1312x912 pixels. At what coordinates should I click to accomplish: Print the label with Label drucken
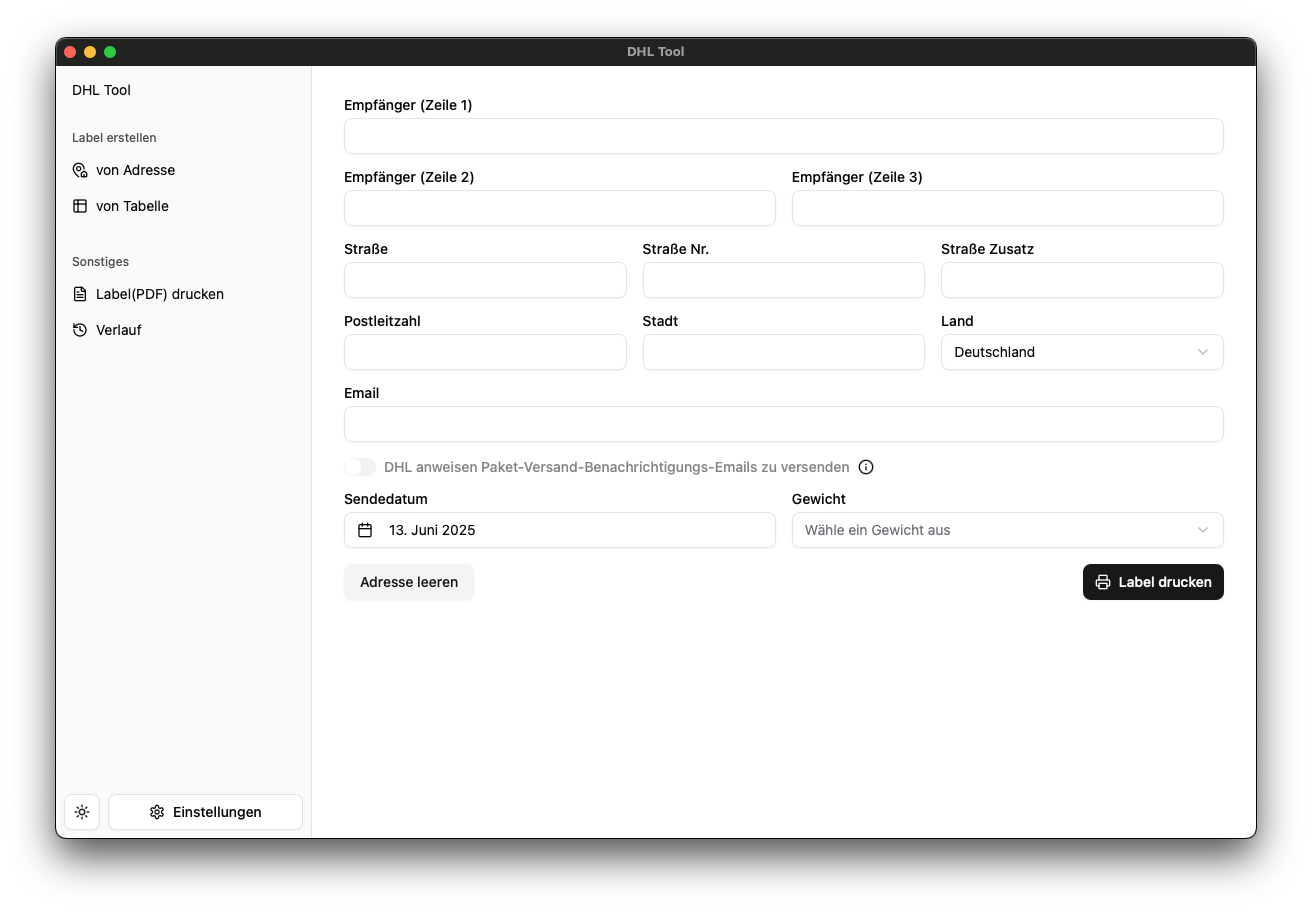tap(1153, 582)
